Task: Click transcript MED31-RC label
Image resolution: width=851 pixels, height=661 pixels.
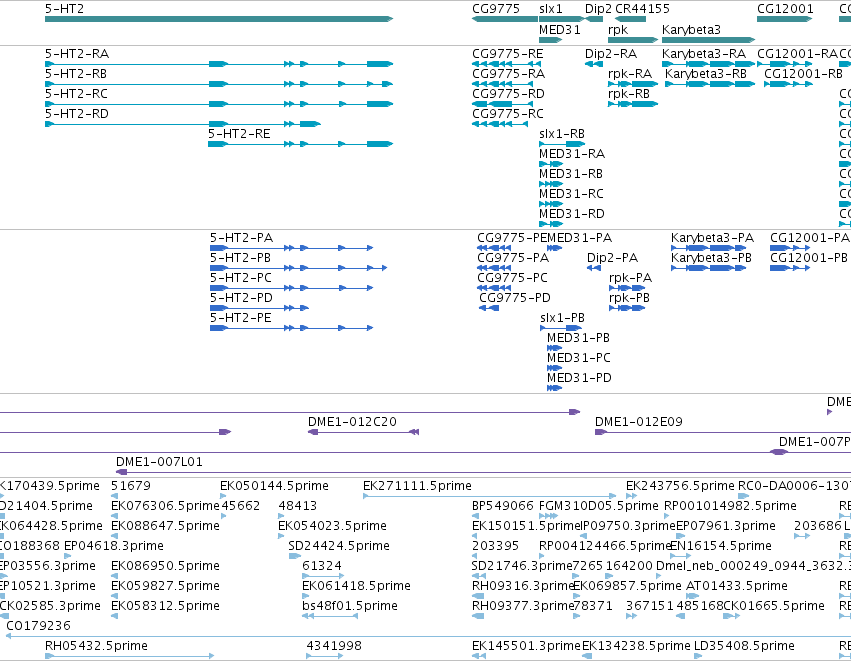Action: 571,194
